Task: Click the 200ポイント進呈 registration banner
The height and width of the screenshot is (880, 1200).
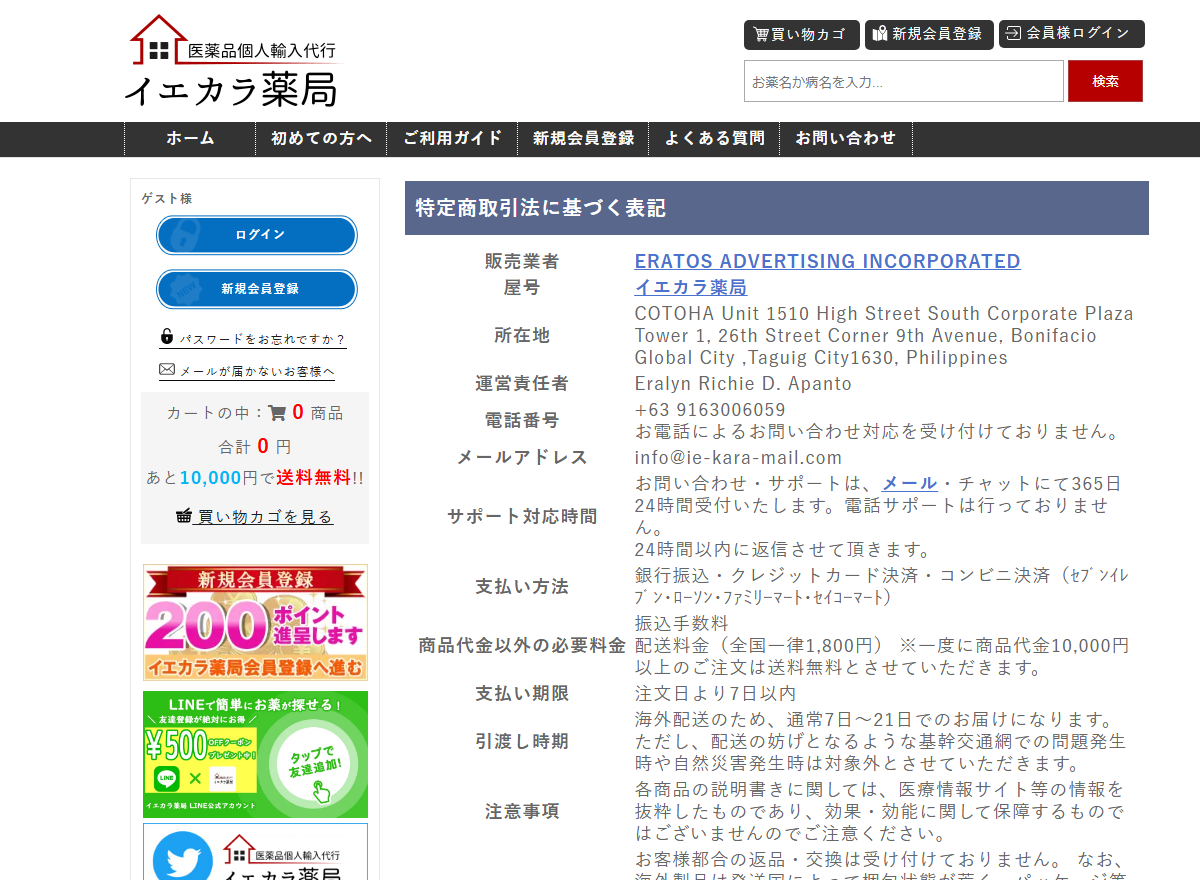Action: point(255,622)
